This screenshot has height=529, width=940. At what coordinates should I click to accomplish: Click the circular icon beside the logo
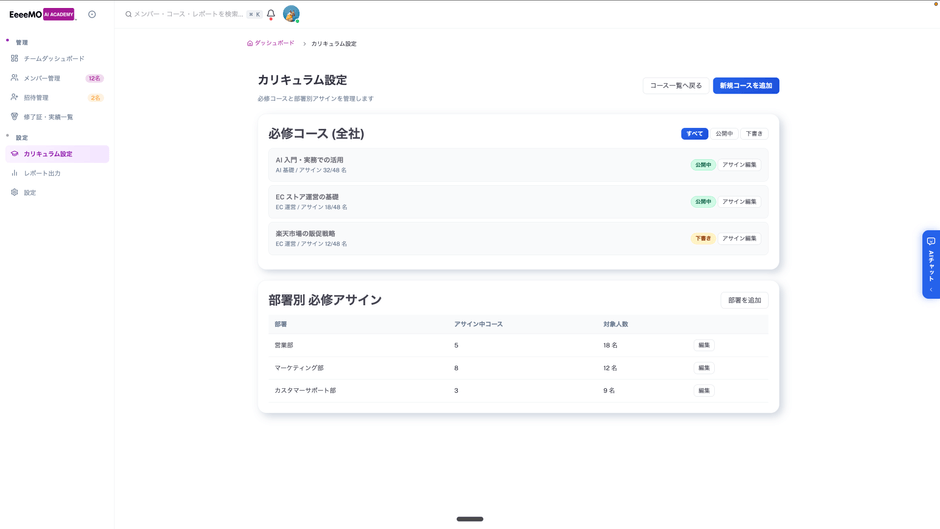(92, 14)
